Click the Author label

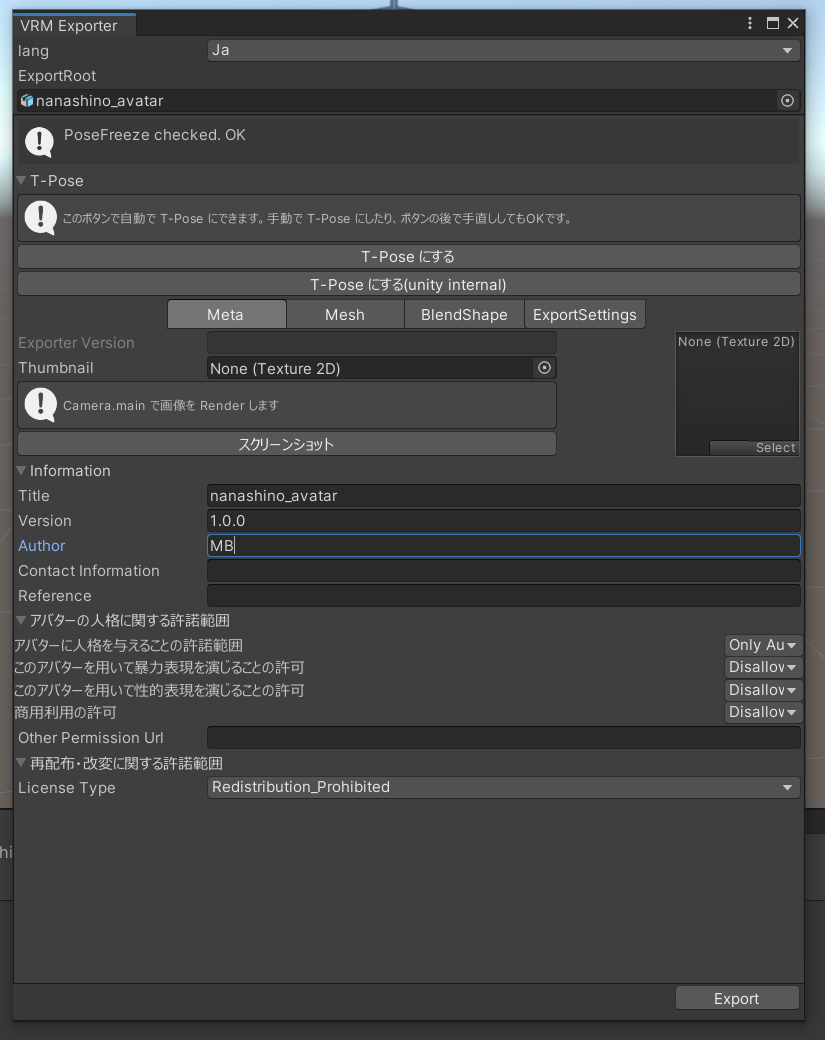point(42,546)
